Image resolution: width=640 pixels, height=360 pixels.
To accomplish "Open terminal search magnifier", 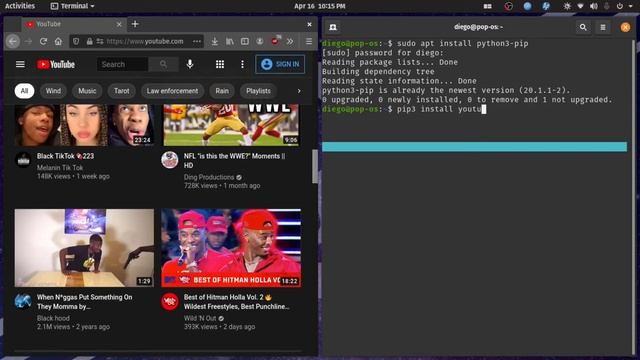I will [x=583, y=27].
